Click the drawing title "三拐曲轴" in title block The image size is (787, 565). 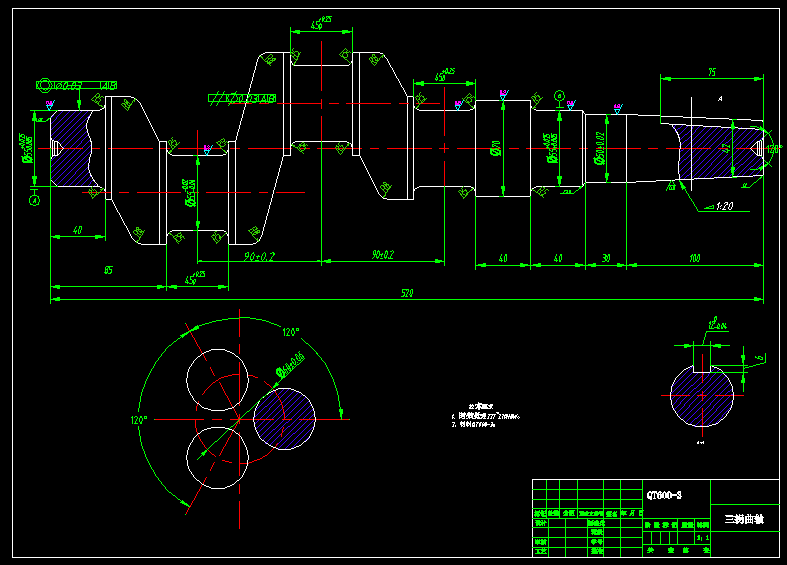pos(744,519)
